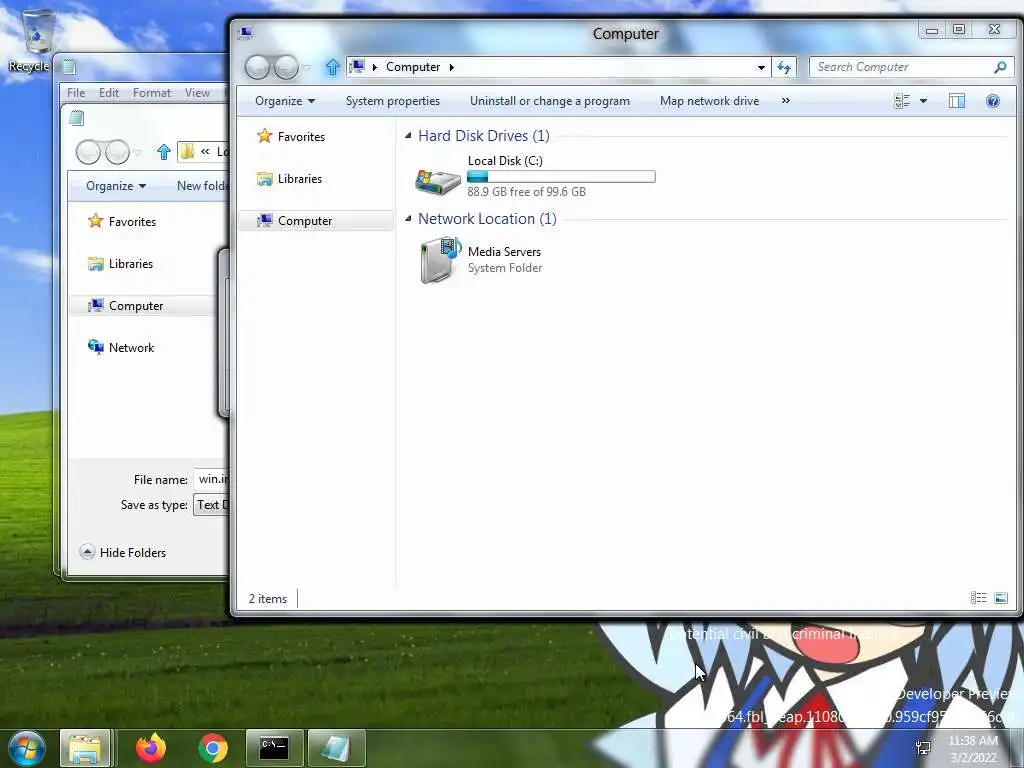Click the '88.9 GB free of 99.6 GB' text
Viewport: 1024px width, 768px height.
tap(526, 192)
